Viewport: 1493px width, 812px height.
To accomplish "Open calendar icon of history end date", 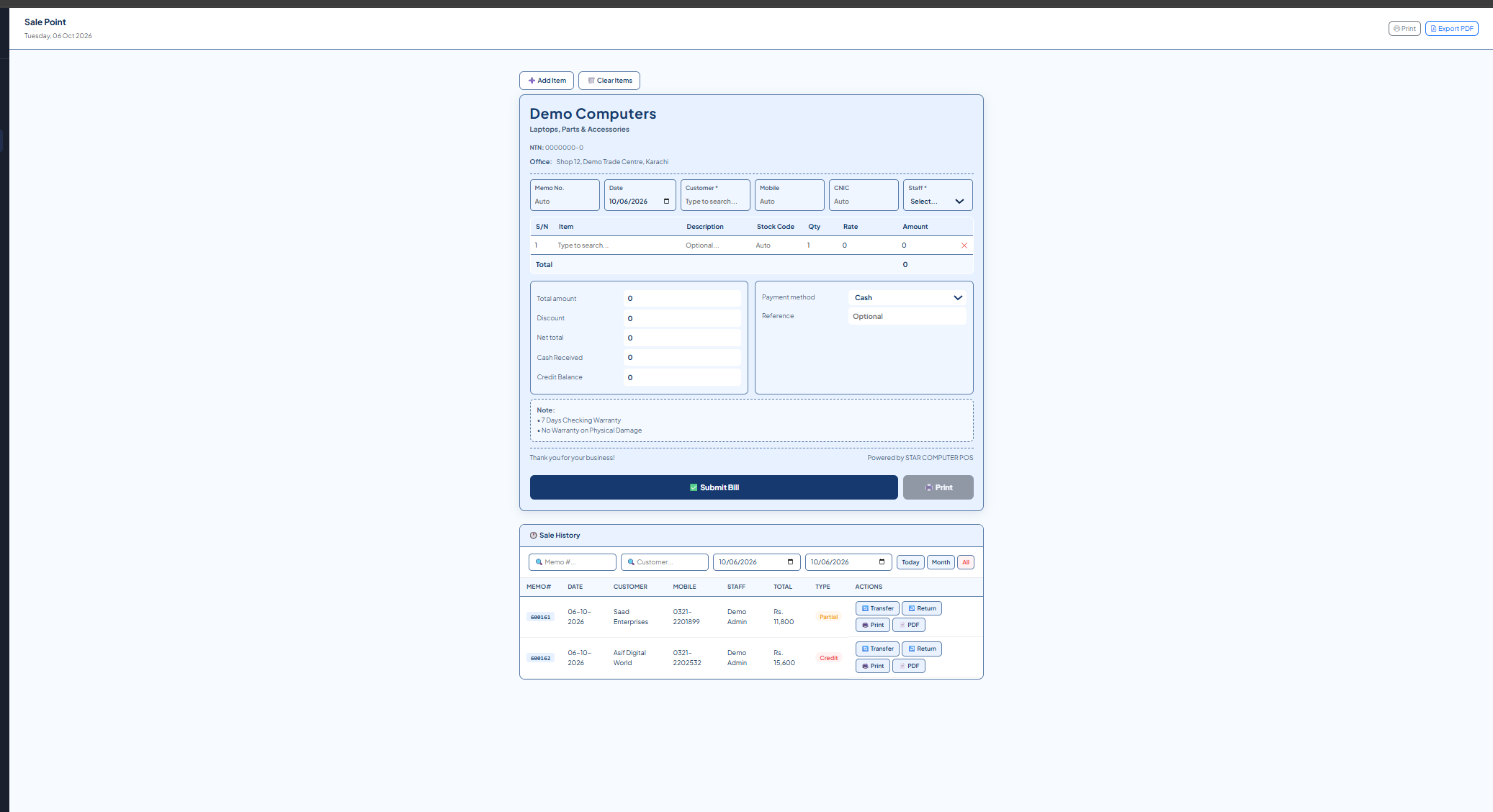I will coord(882,562).
